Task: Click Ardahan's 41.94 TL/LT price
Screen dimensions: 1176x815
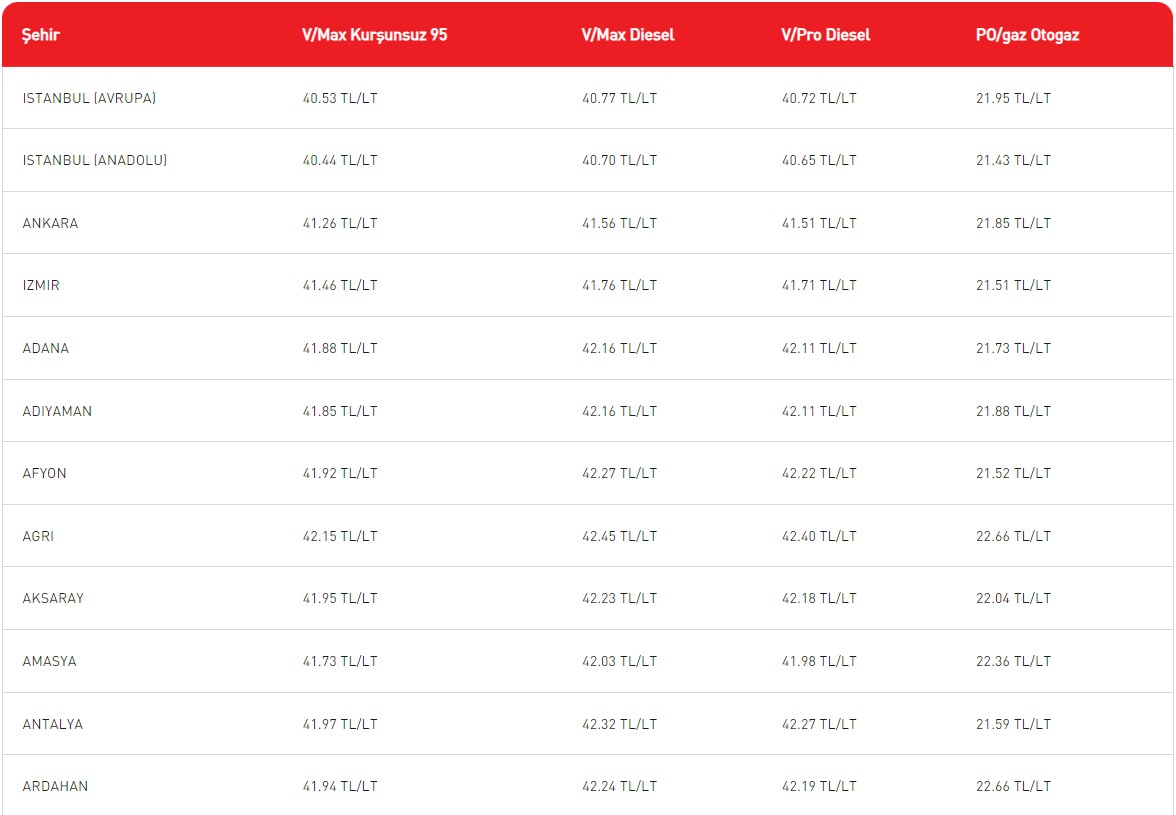Action: (340, 787)
